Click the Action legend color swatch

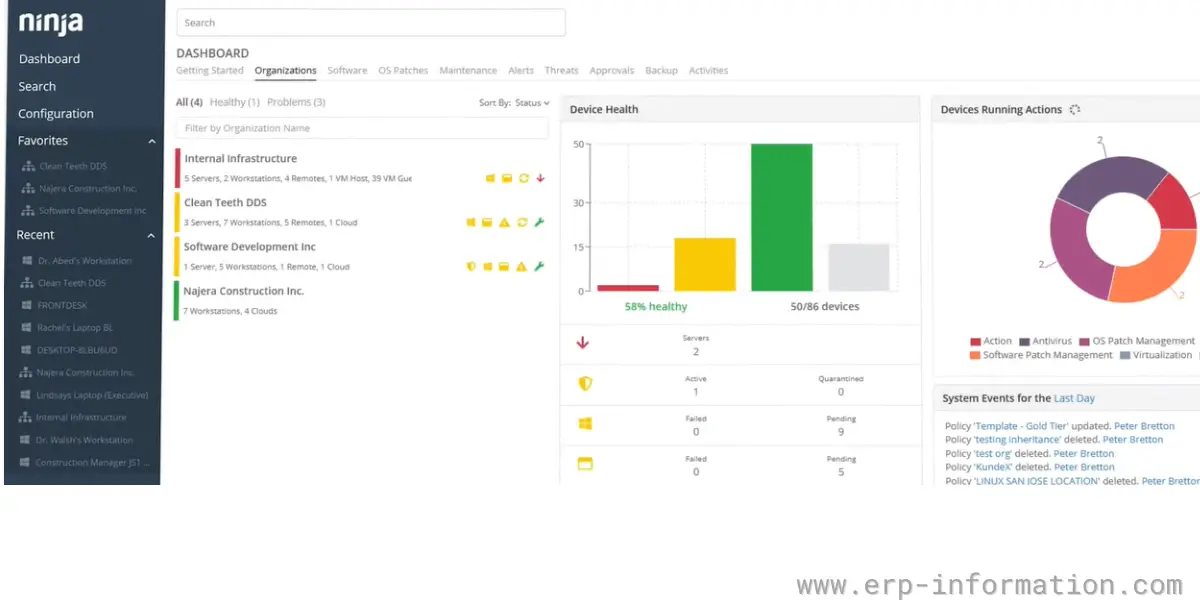(975, 341)
